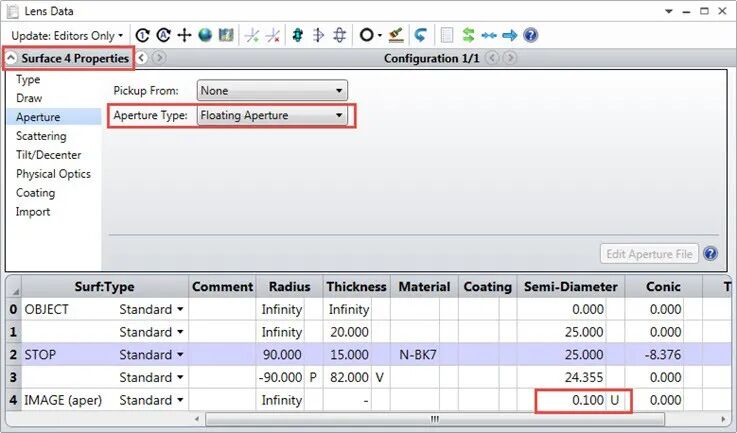The height and width of the screenshot is (433, 737).
Task: Open the Pickup From dropdown
Action: (272, 91)
